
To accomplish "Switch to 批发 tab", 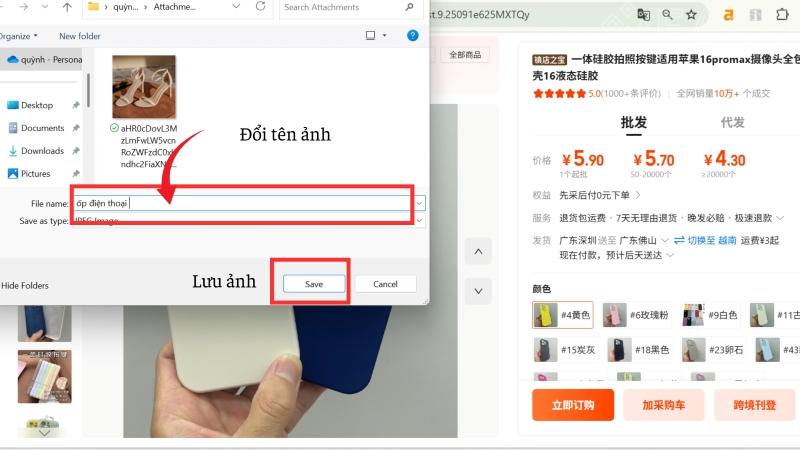I will pyautogui.click(x=634, y=122).
